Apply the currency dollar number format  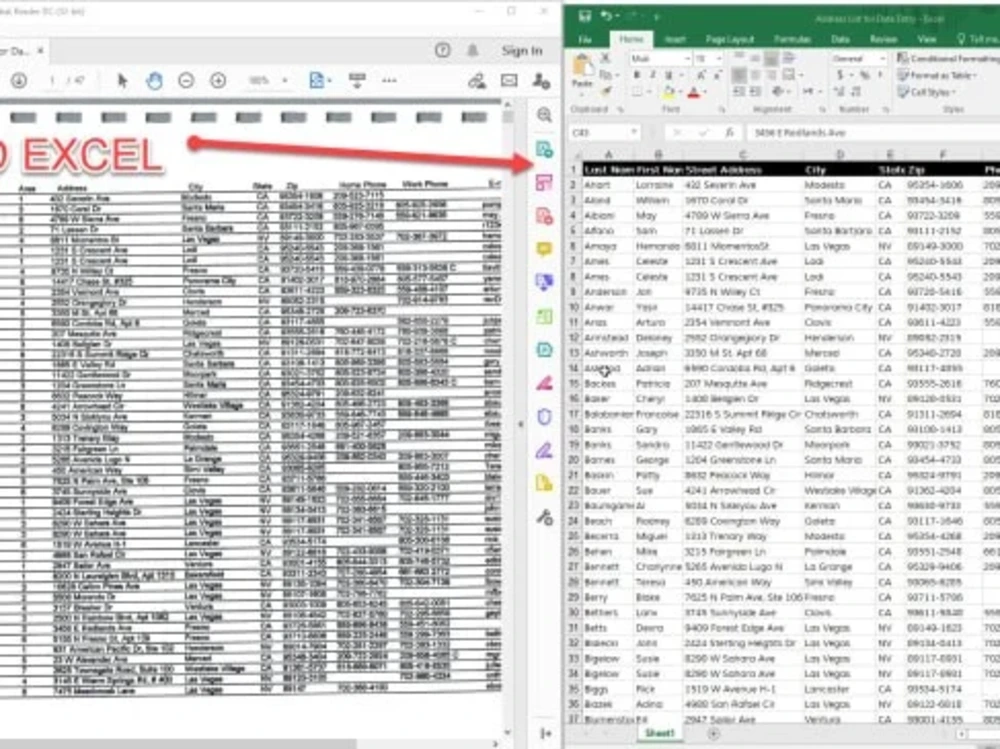click(x=841, y=75)
